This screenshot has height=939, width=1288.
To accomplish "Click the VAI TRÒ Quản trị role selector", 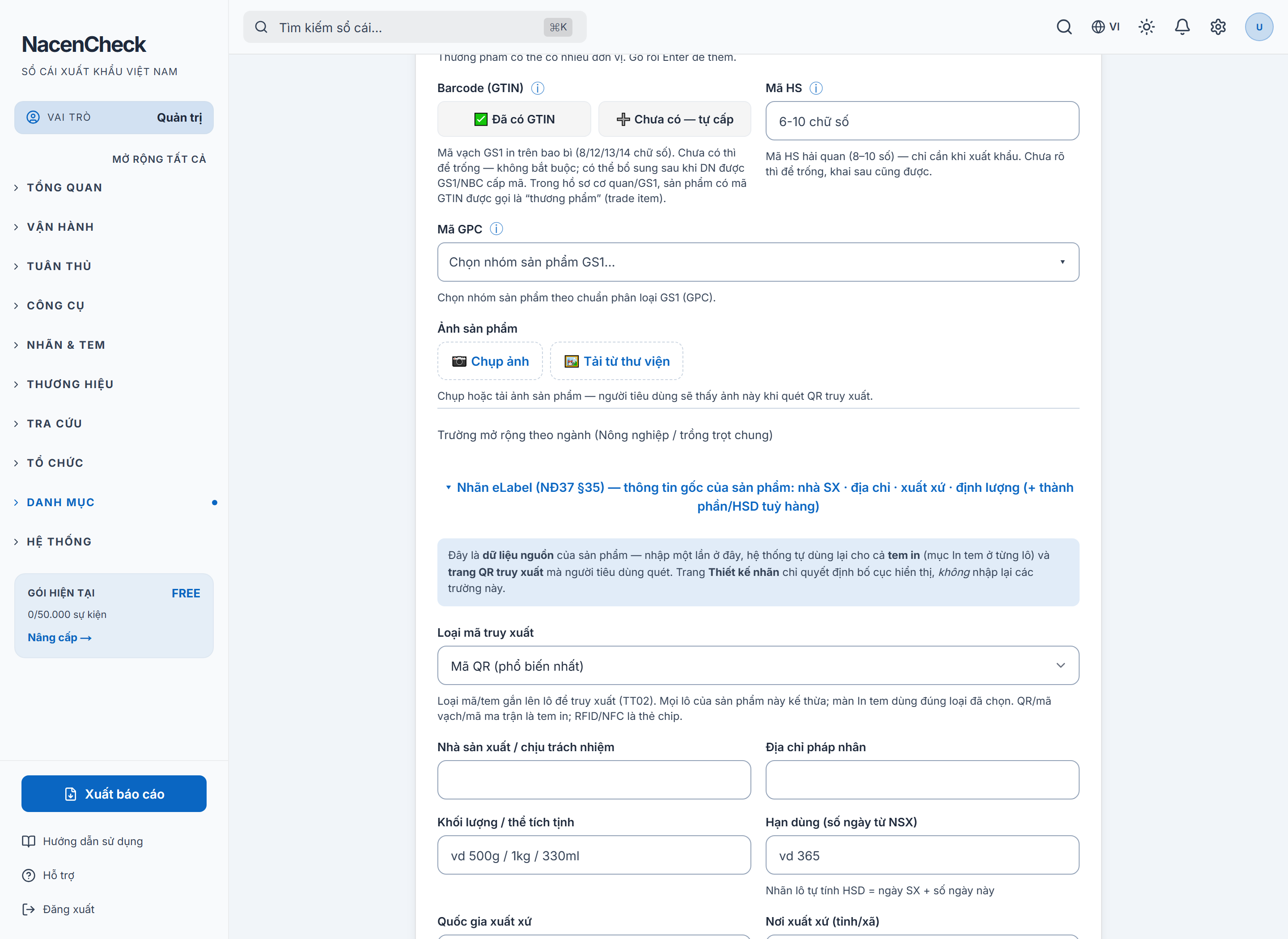I will [114, 118].
